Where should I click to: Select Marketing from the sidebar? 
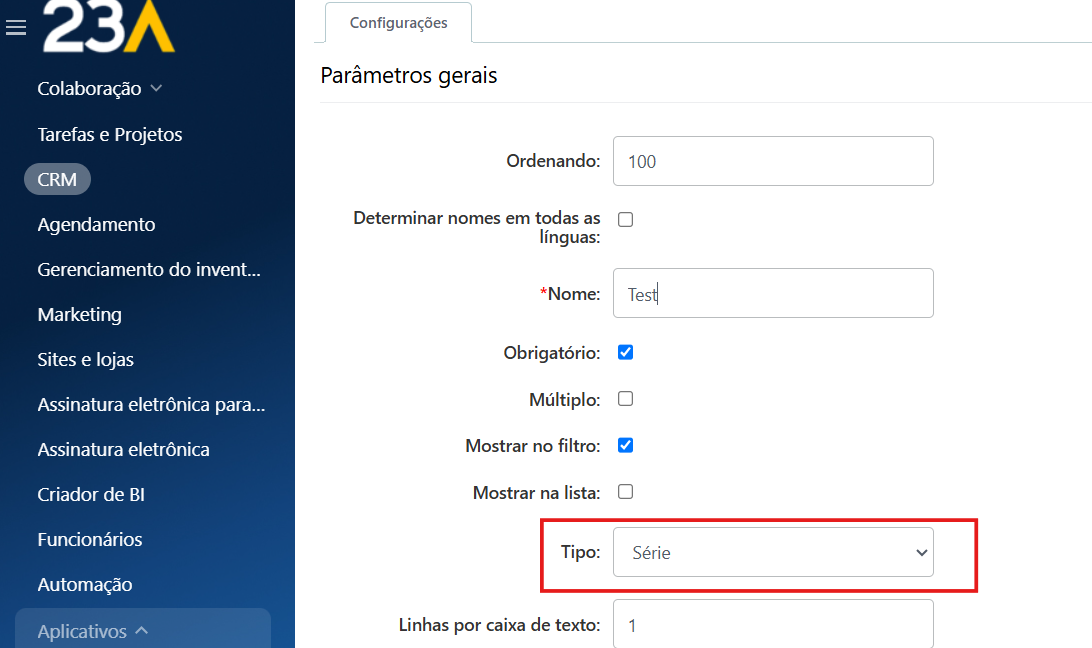coord(79,314)
